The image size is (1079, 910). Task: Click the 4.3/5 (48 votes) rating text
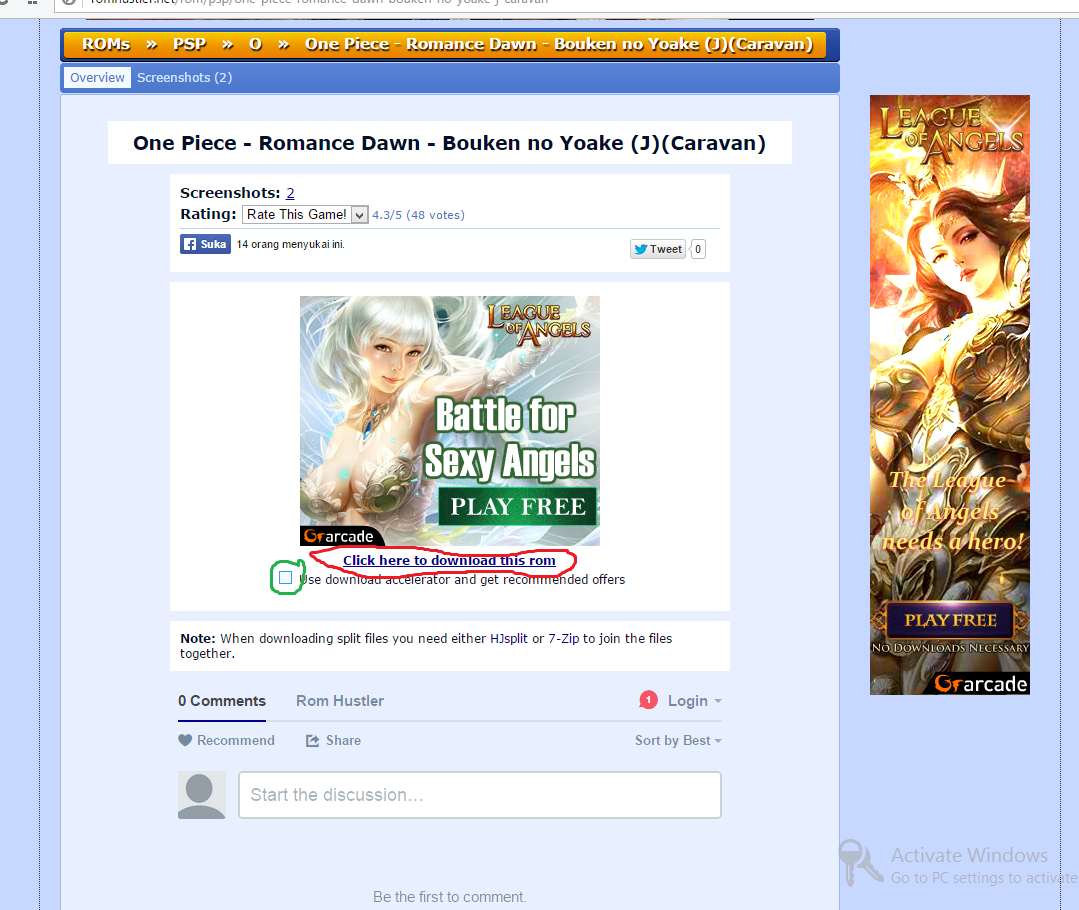(x=418, y=215)
